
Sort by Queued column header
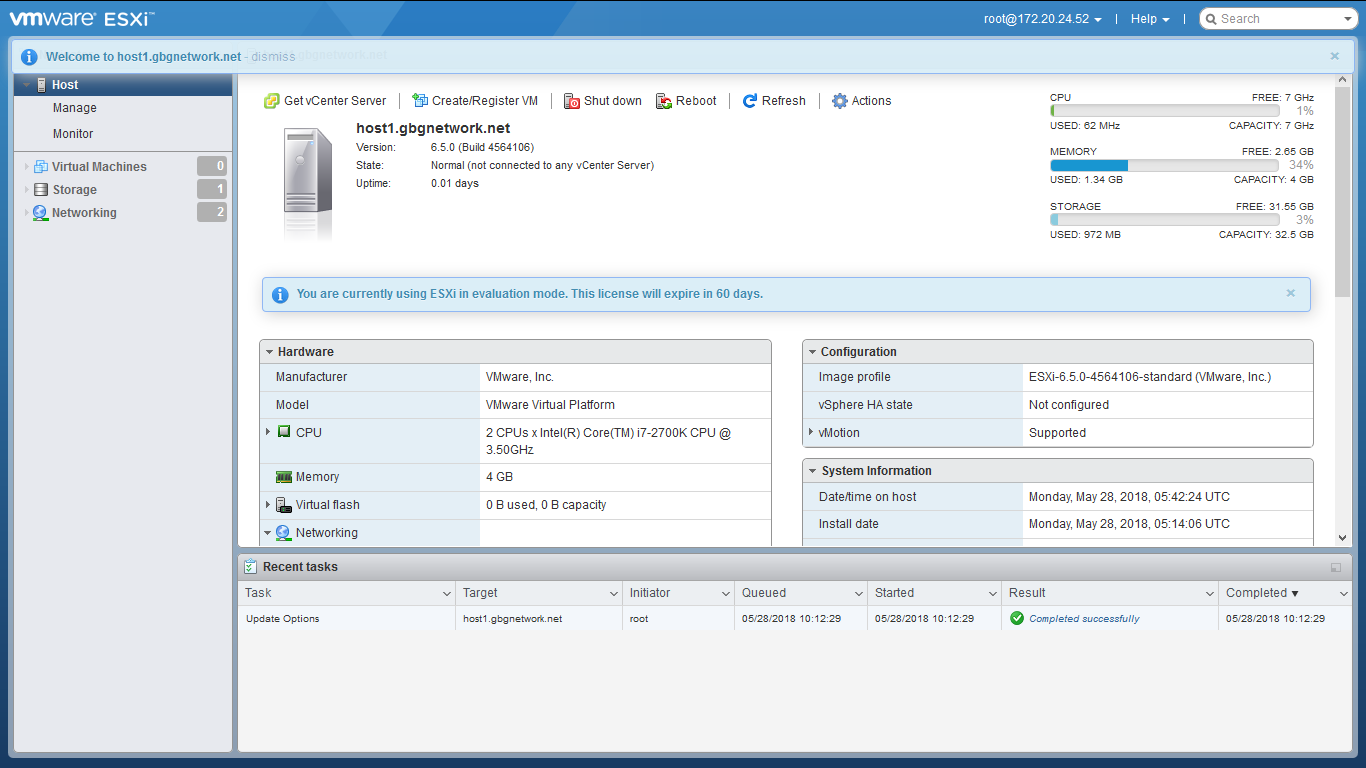[764, 593]
